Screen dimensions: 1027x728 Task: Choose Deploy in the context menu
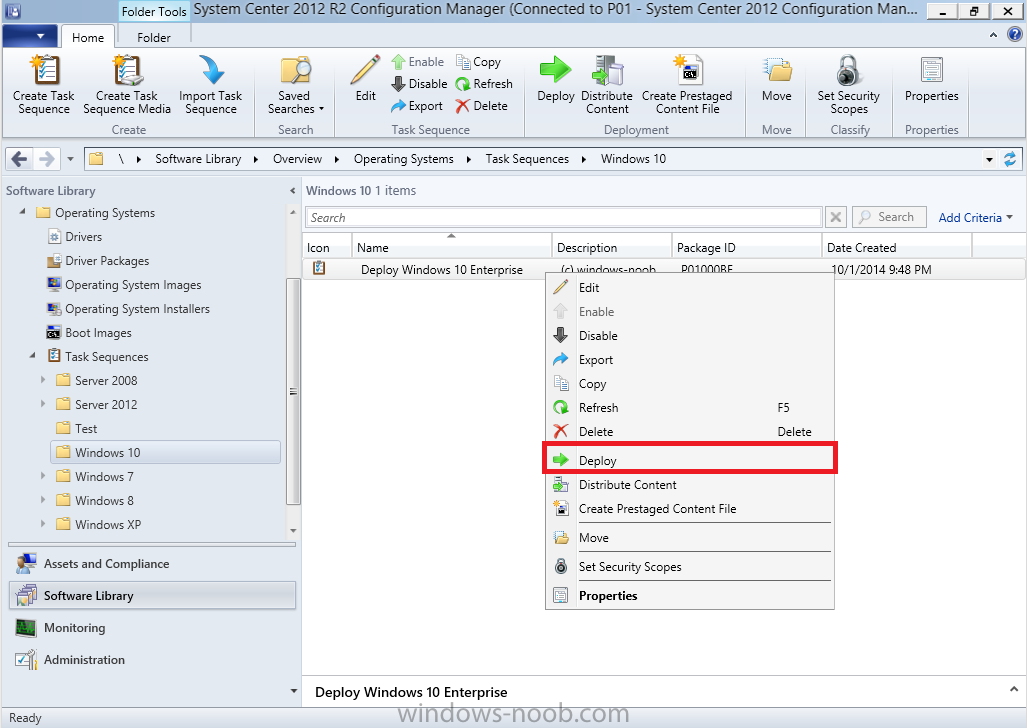[689, 460]
